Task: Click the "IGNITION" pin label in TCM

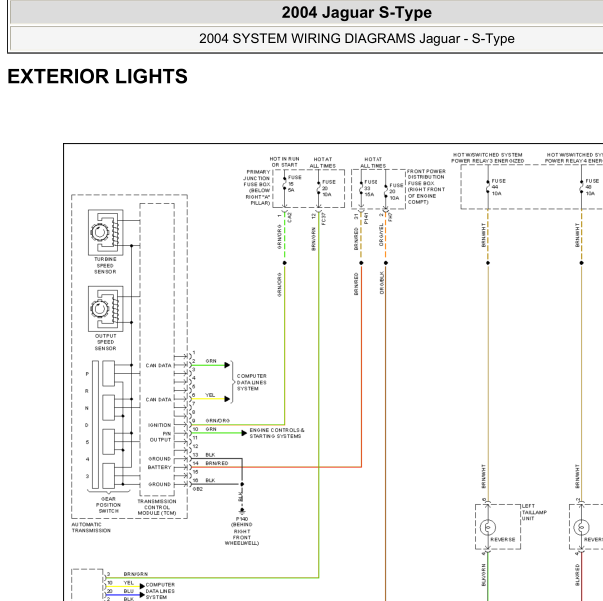Action: click(160, 425)
